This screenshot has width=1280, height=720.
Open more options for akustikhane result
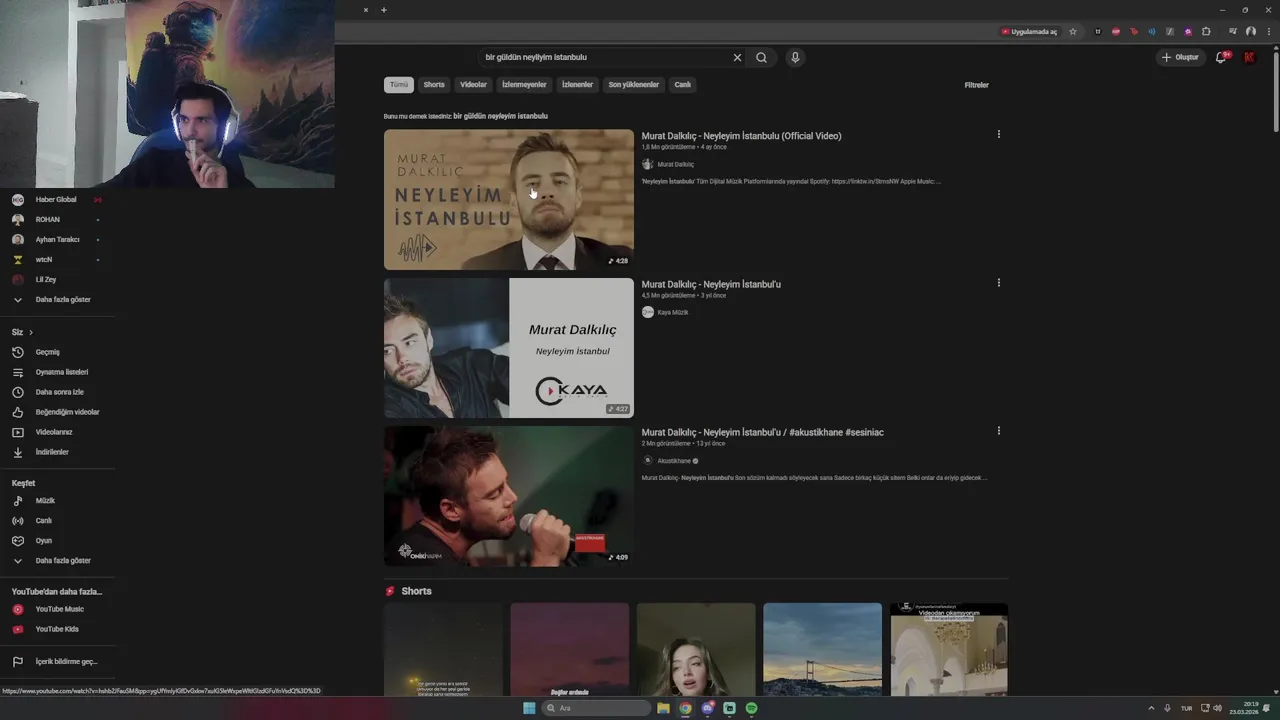click(998, 431)
